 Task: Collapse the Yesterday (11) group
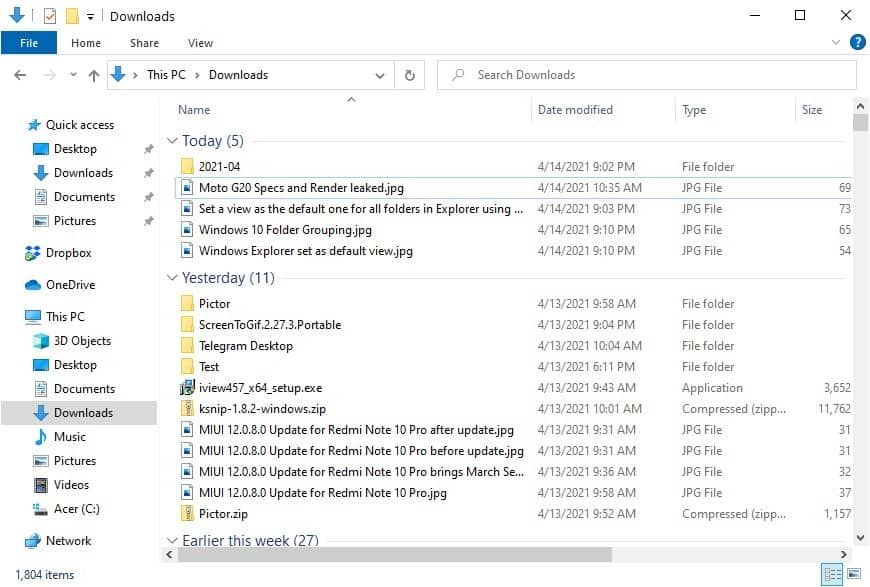click(x=172, y=278)
